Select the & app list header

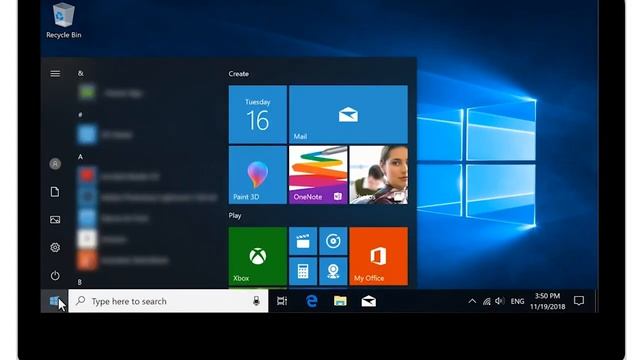click(80, 73)
